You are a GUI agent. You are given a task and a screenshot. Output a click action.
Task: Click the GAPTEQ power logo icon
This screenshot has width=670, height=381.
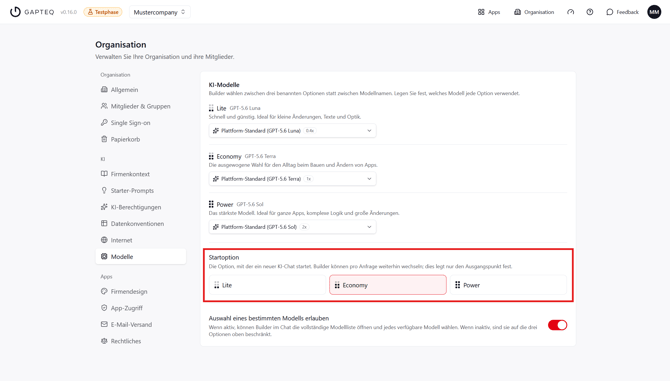pos(15,12)
